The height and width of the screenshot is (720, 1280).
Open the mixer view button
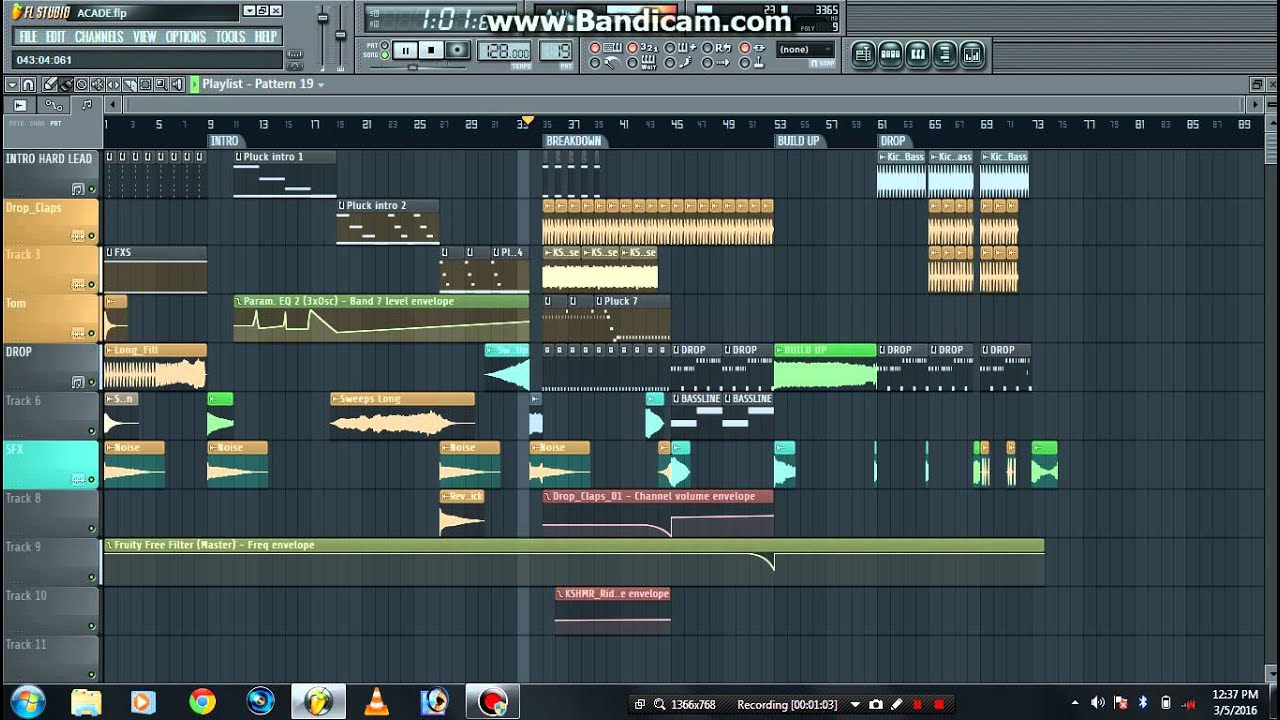(x=972, y=53)
